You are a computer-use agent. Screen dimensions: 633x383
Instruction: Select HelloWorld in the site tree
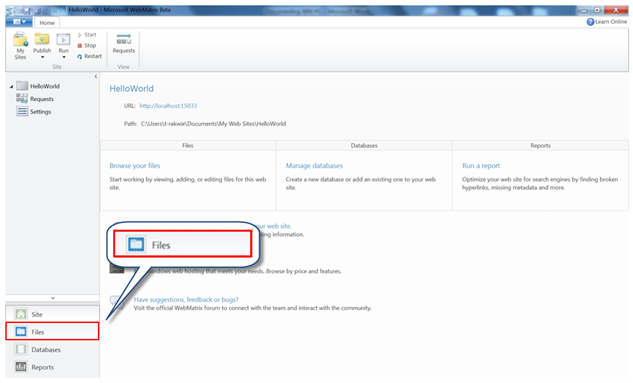[38, 86]
